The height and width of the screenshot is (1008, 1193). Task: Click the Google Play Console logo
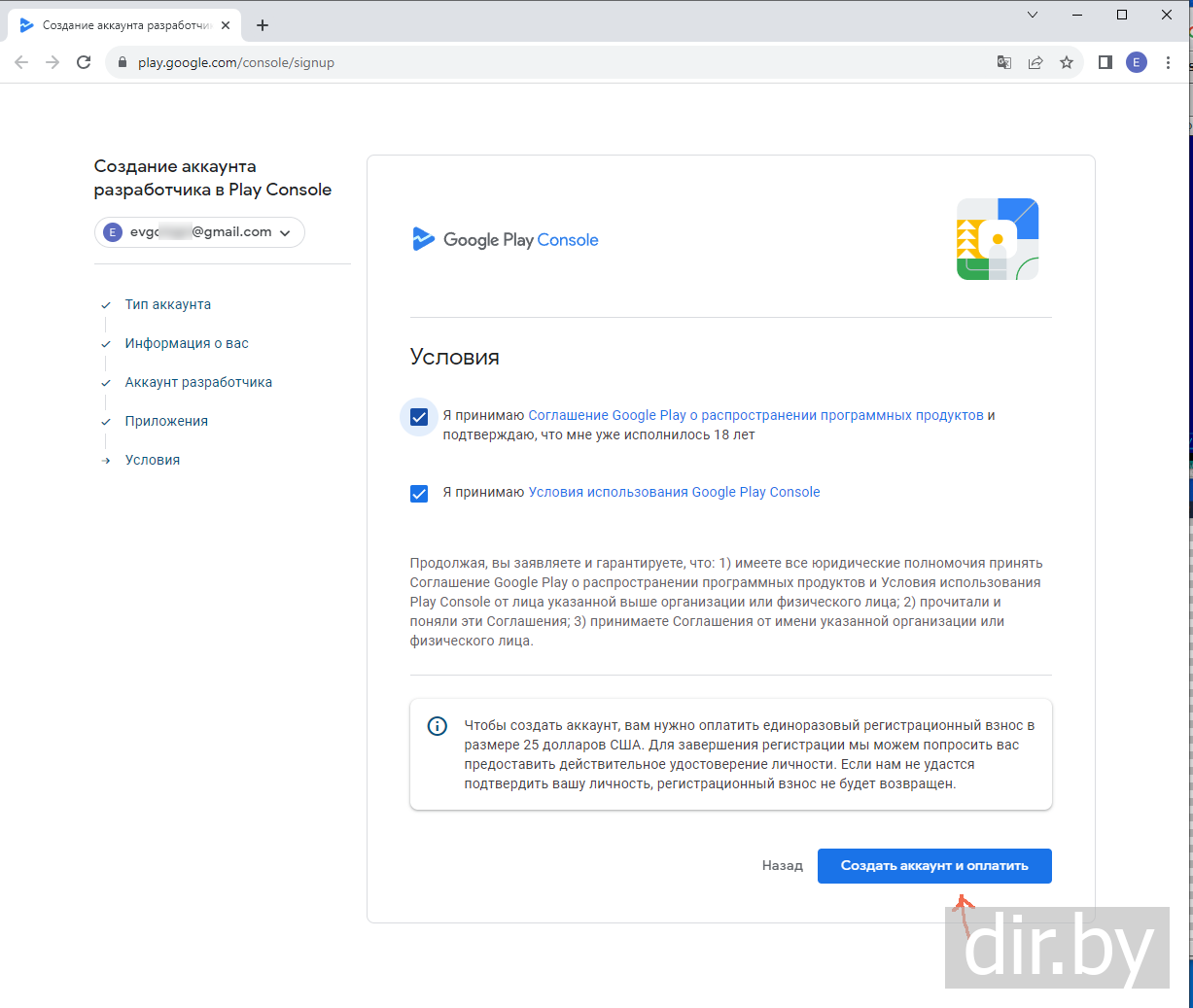(506, 239)
